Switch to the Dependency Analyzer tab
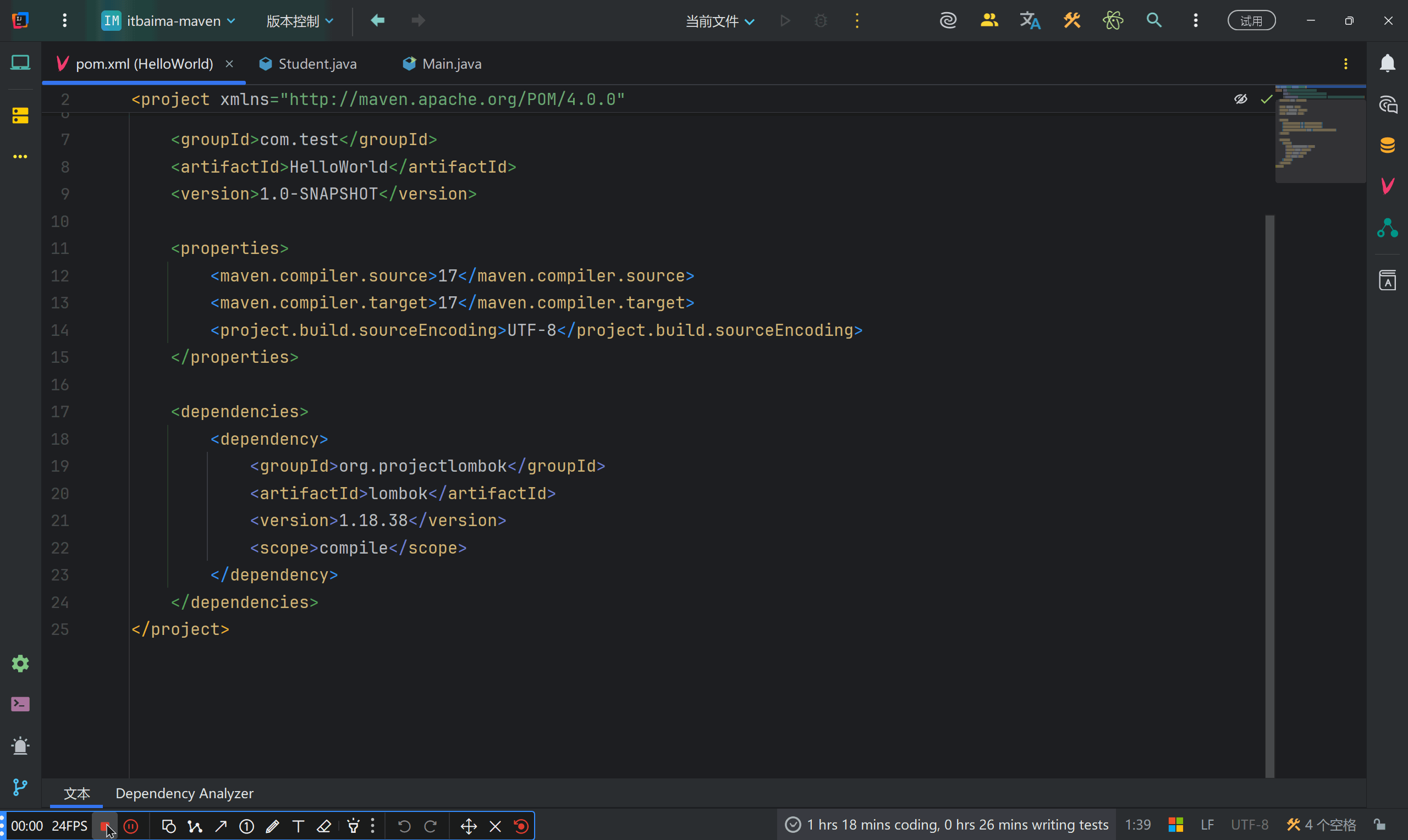This screenshot has width=1408, height=840. coord(184,794)
